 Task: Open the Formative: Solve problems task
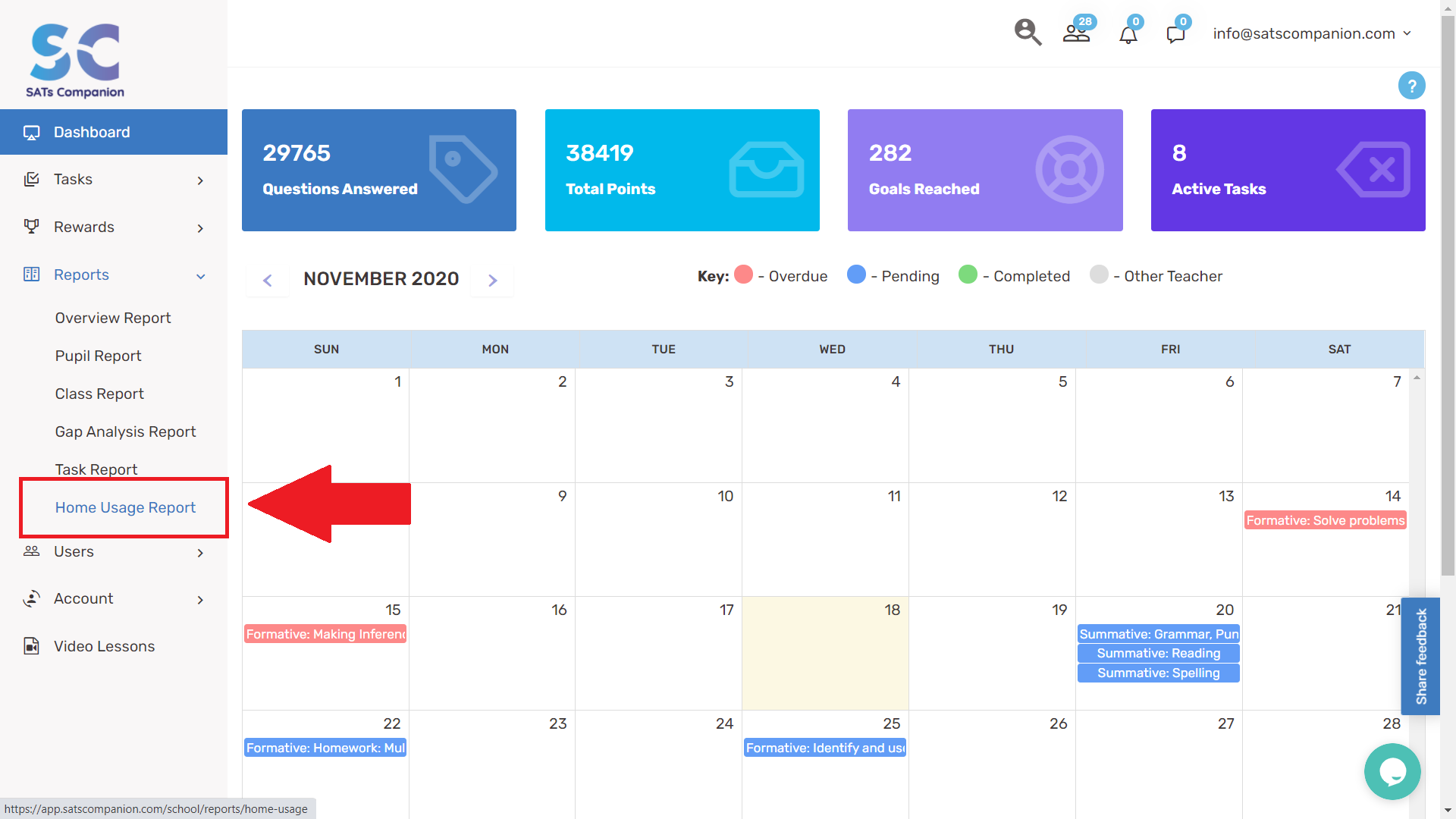(1326, 520)
